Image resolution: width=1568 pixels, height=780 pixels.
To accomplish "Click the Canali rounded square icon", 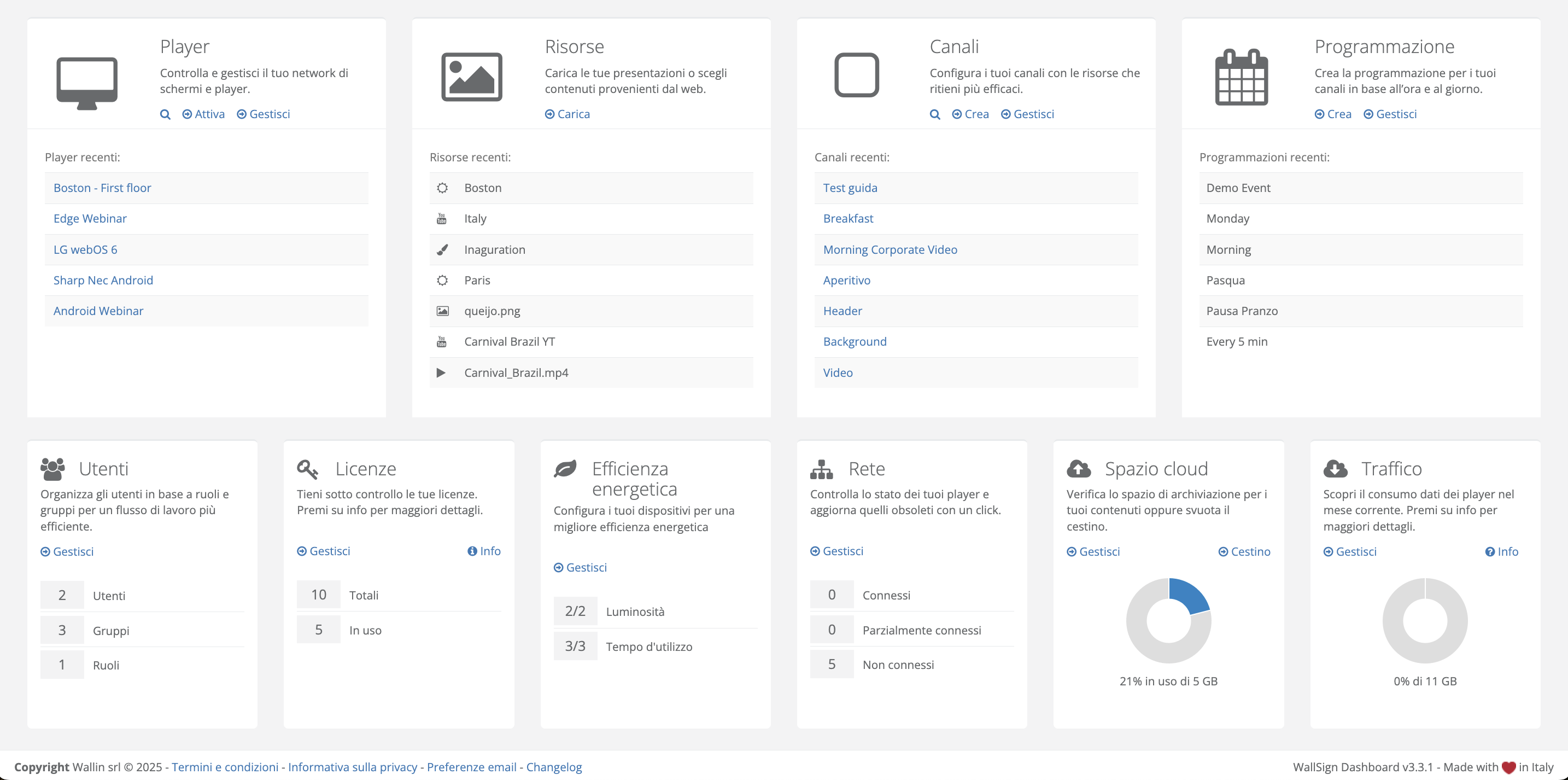I will [856, 75].
